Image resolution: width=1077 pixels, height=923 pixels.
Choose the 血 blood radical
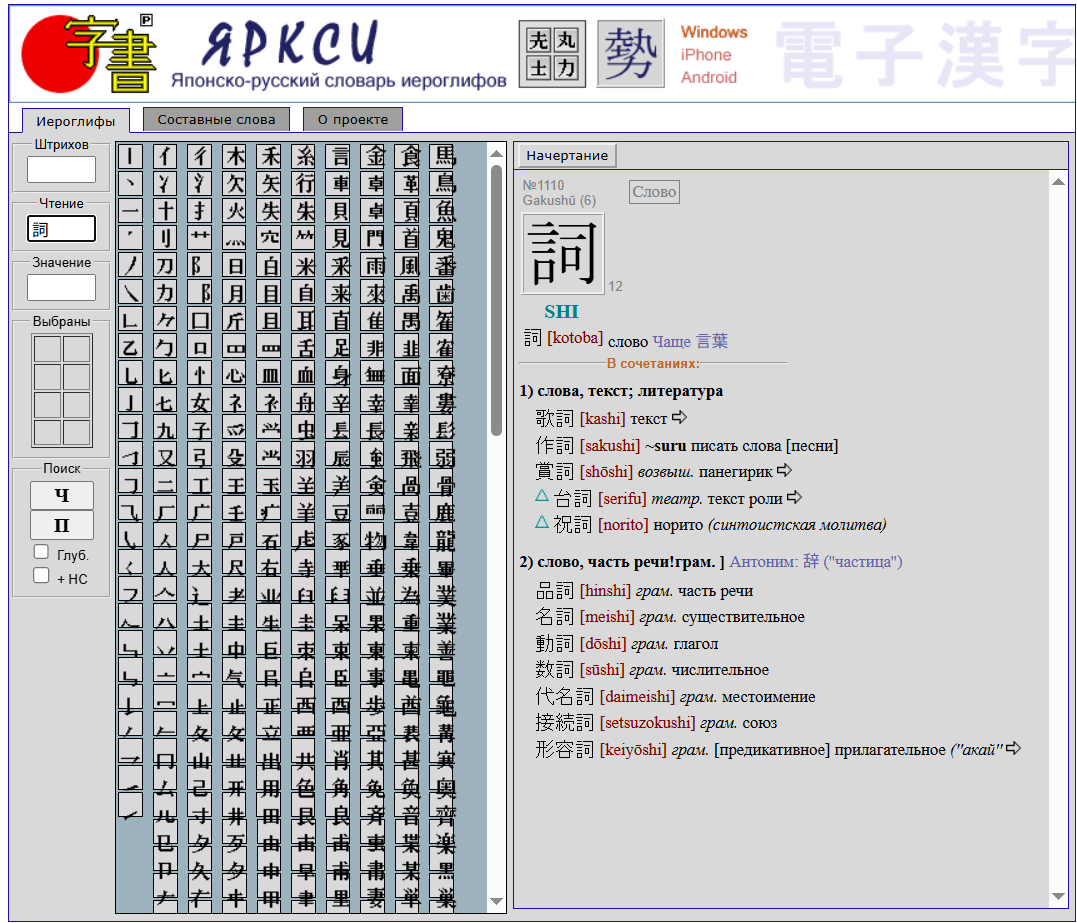point(304,376)
